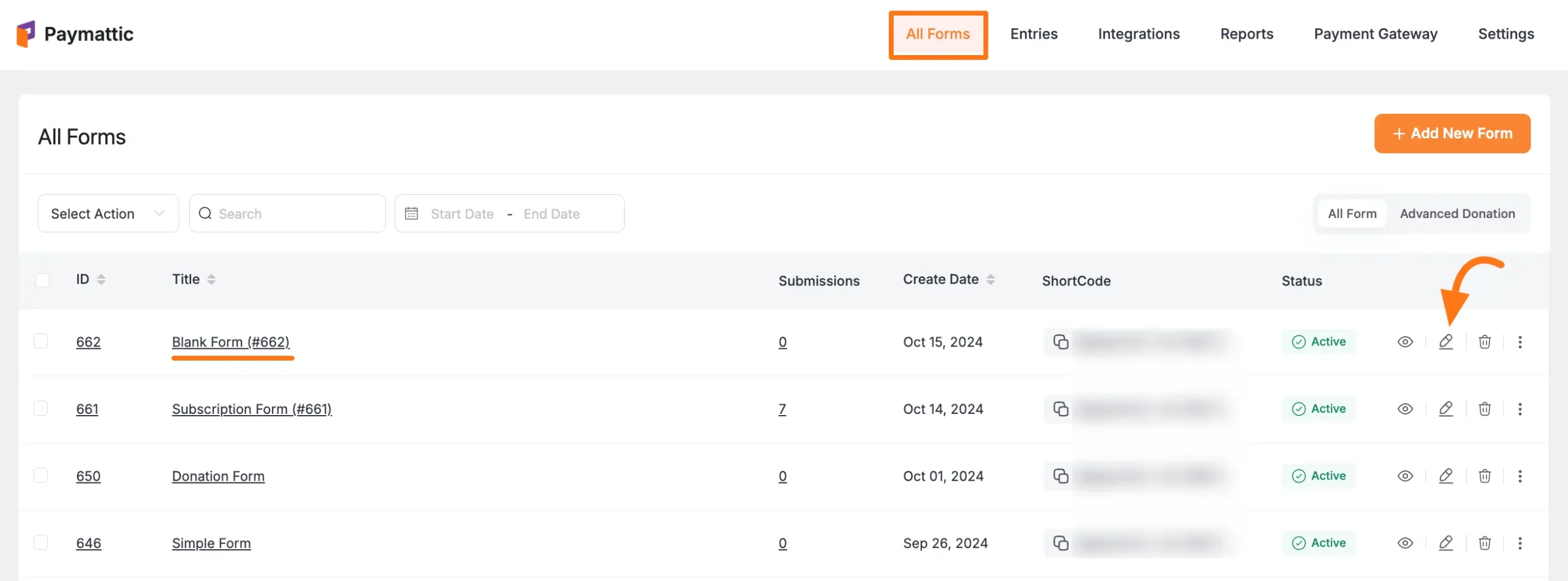Screen dimensions: 1568x581
Task: Sort forms by Create Date column
Action: (990, 280)
